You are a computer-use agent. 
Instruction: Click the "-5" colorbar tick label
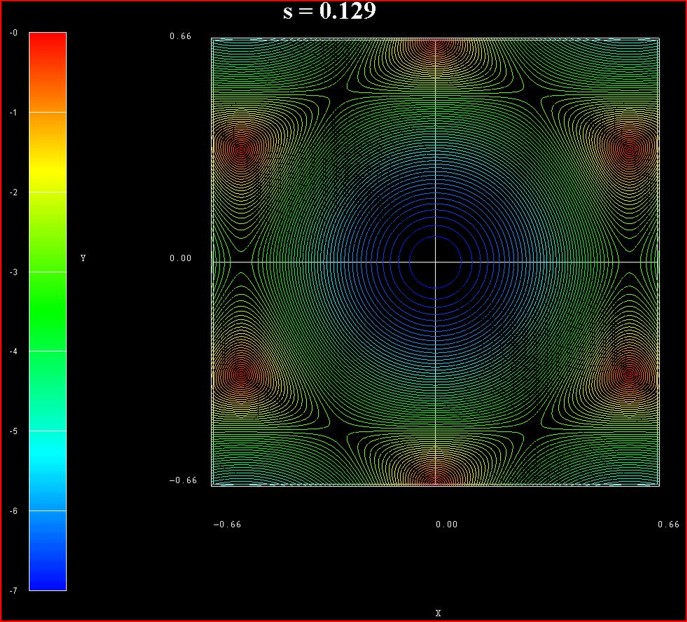point(13,431)
